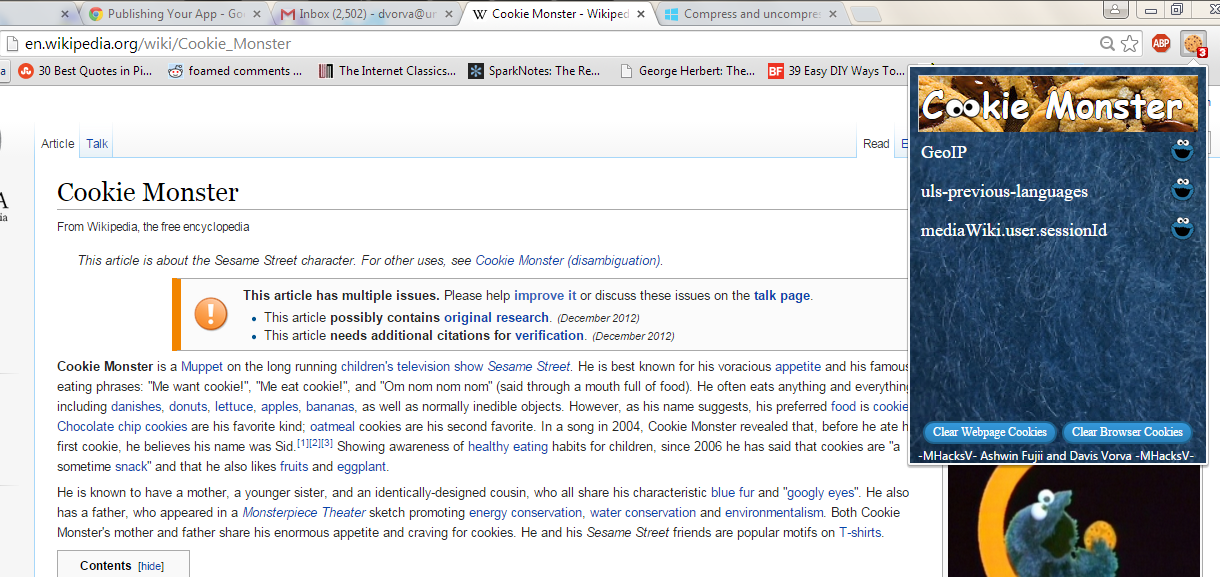
Task: Follow the donuts link
Action: pyautogui.click(x=189, y=406)
